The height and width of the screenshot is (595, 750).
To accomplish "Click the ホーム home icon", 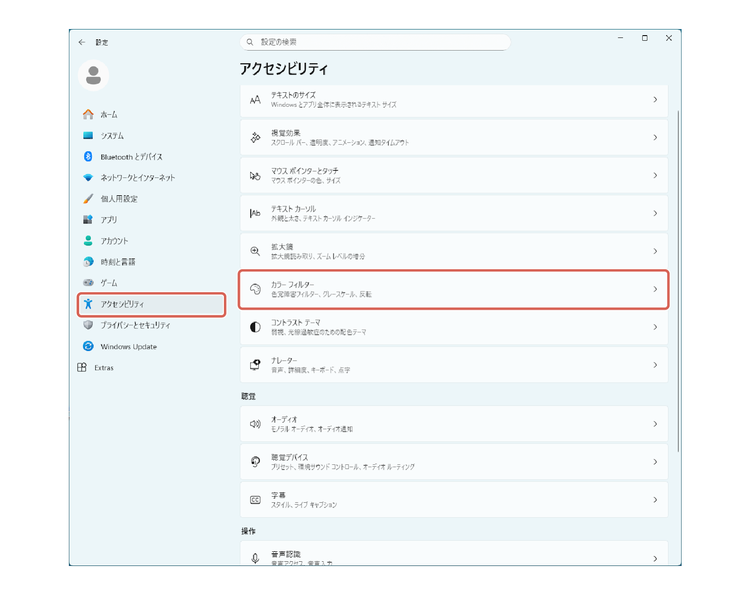I will pos(88,114).
